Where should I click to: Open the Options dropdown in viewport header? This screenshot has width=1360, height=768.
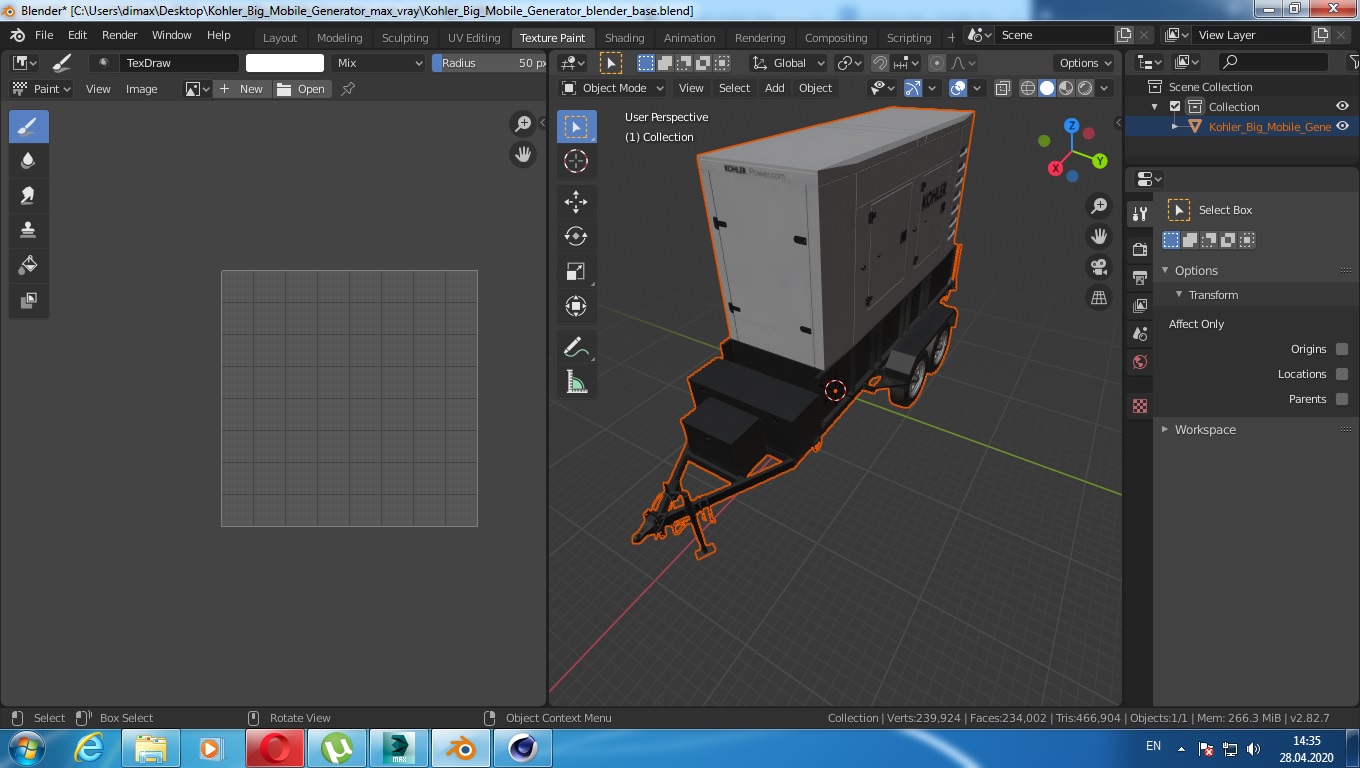[1085, 63]
